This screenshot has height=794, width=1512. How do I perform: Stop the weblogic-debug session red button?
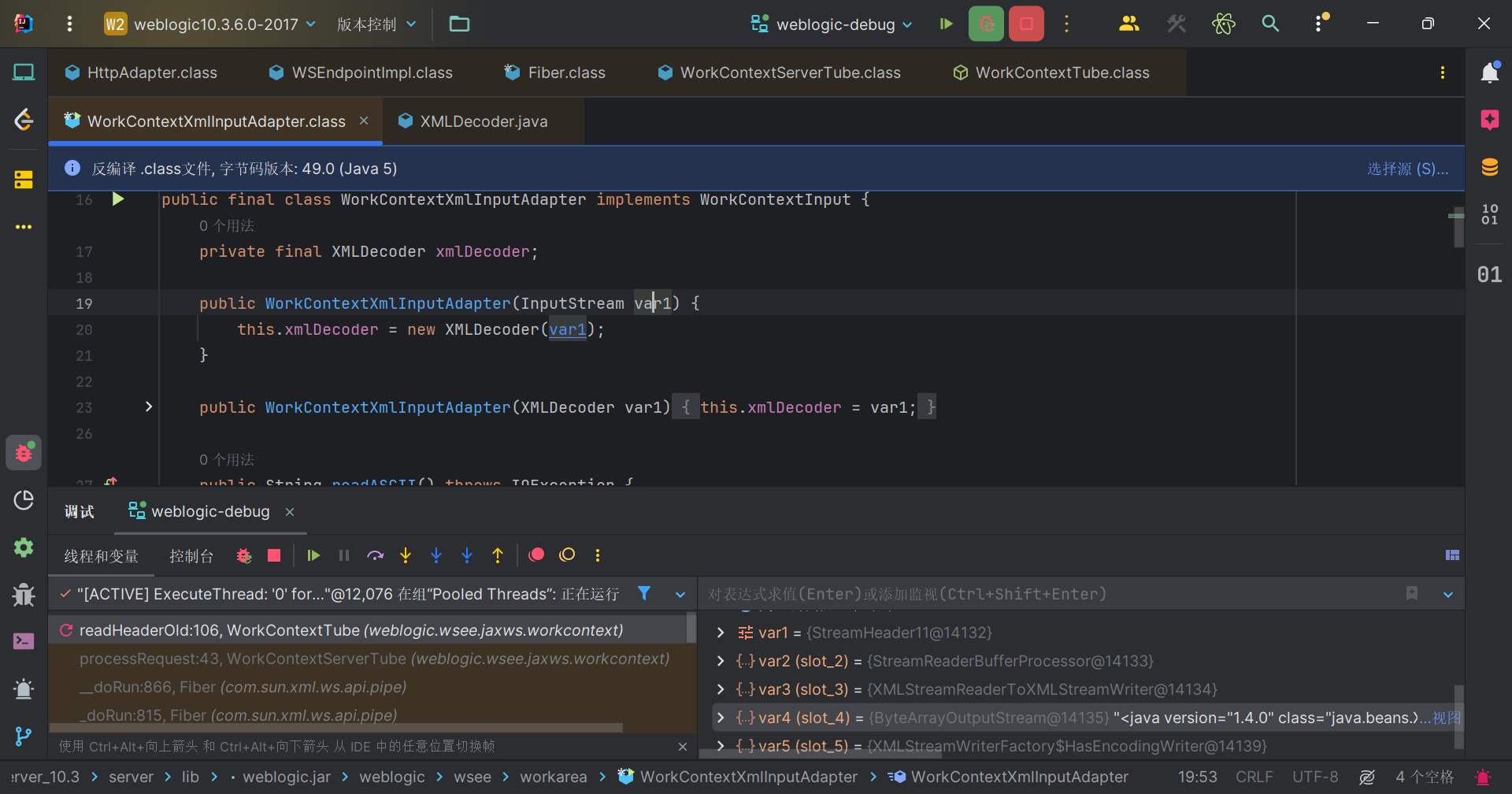coord(1026,24)
